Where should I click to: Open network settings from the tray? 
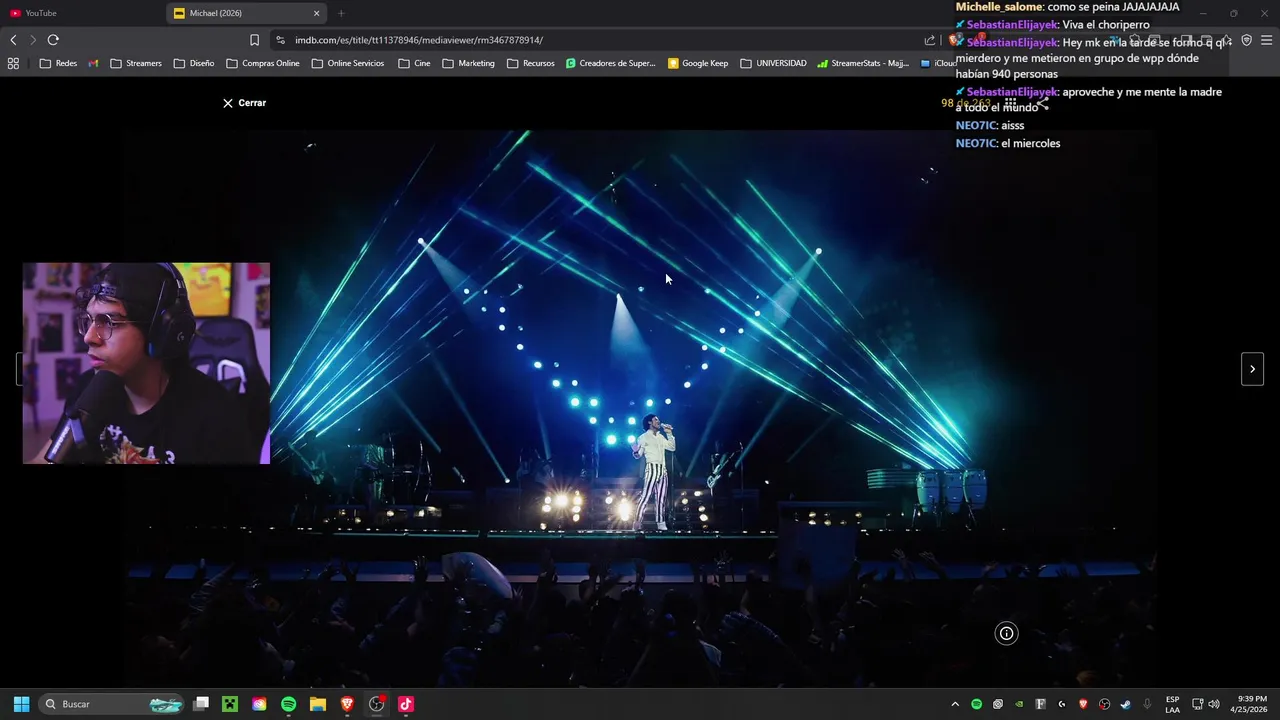1198,704
